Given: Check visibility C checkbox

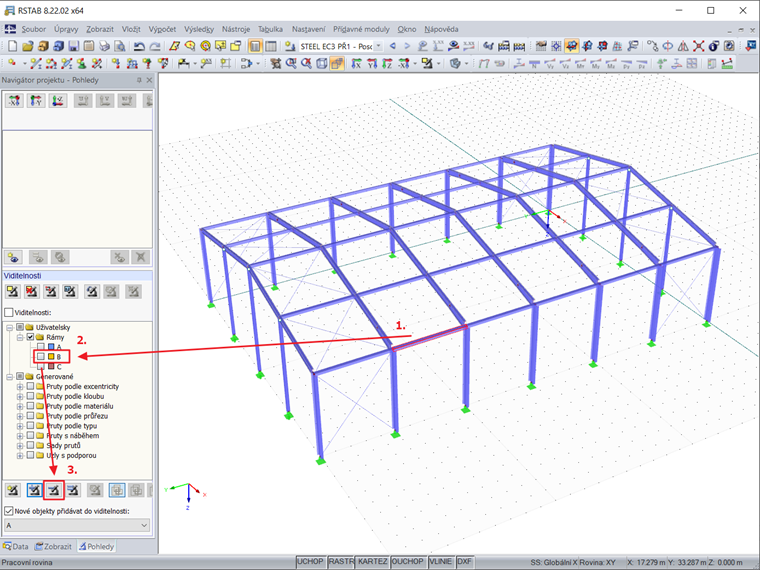Looking at the screenshot, I should coord(41,366).
